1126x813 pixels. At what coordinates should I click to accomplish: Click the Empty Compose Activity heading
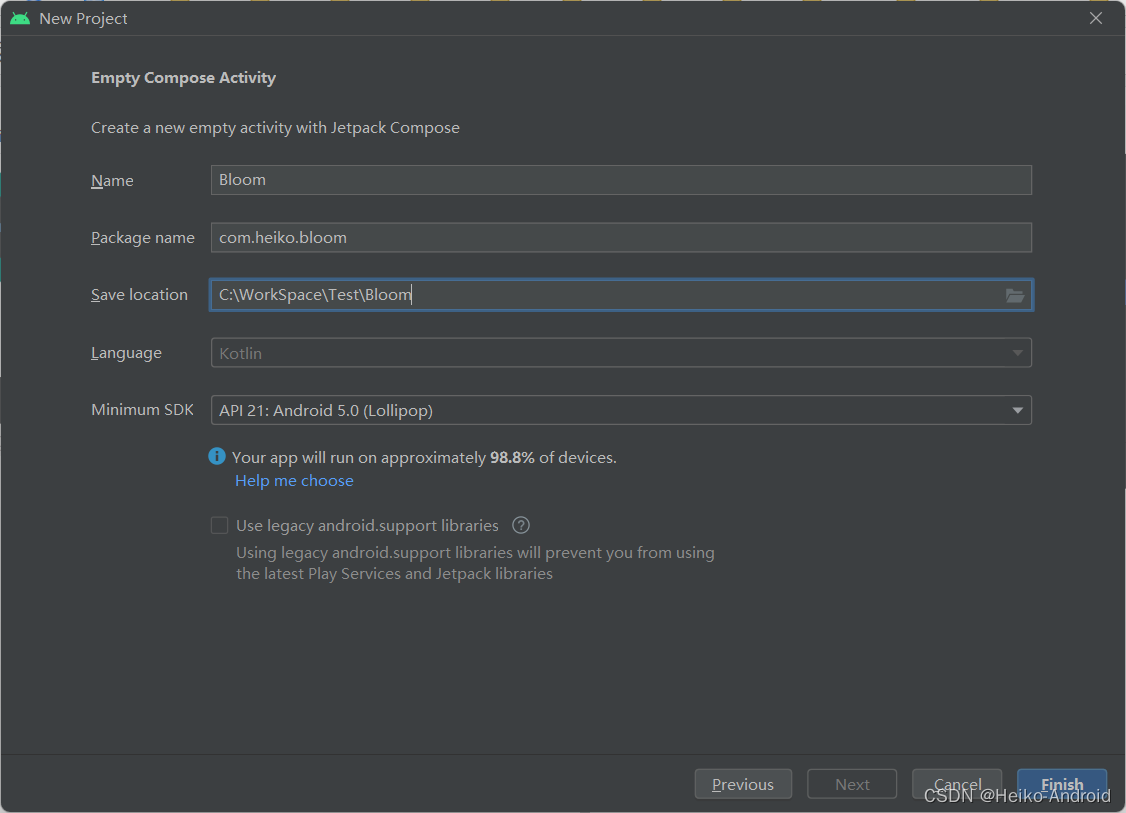click(x=183, y=78)
